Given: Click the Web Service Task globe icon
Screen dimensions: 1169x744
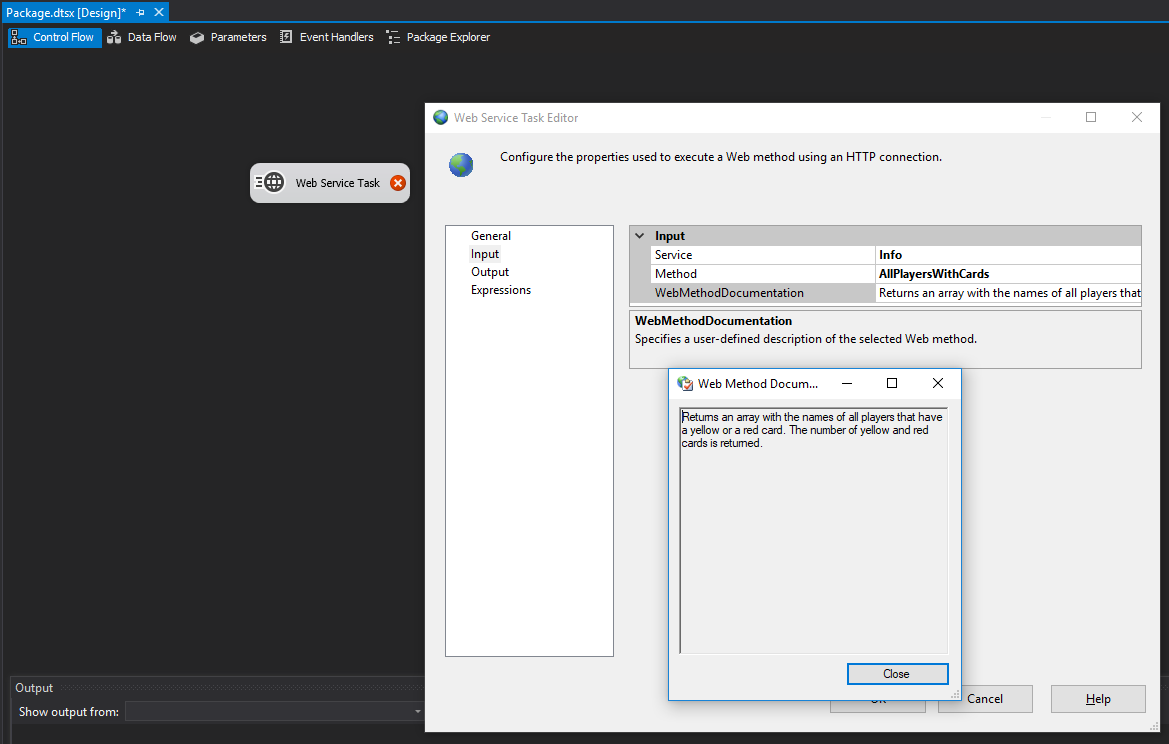Looking at the screenshot, I should click(273, 183).
